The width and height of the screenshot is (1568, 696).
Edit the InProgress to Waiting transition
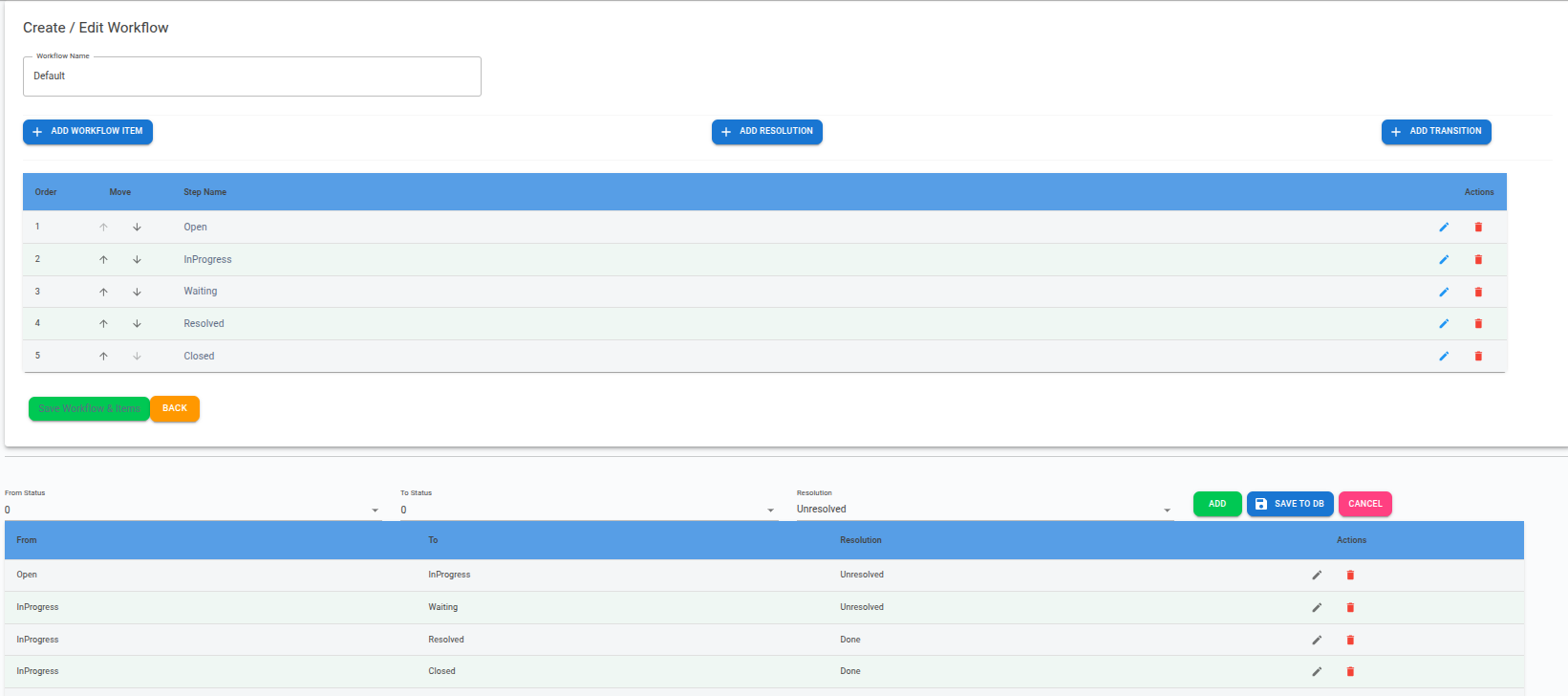[1317, 608]
